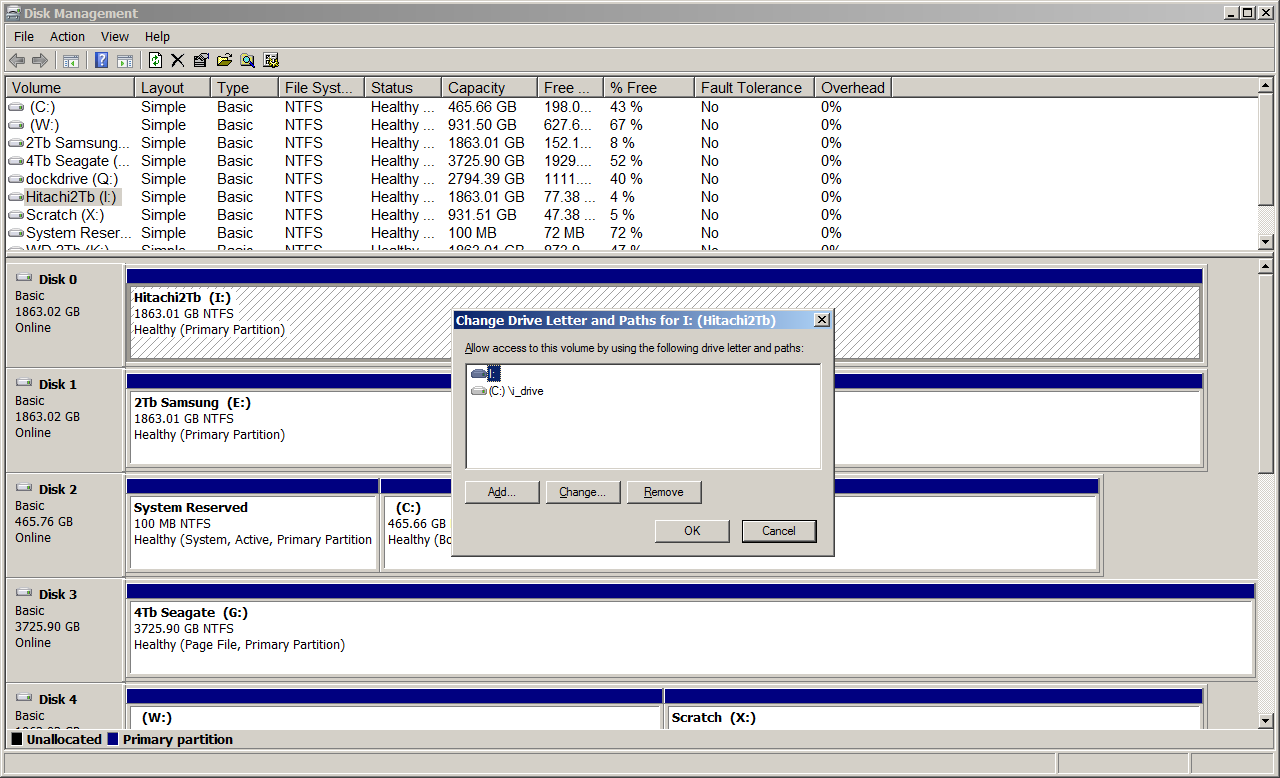
Task: Open Properties from the toolbar icon
Action: [201, 60]
